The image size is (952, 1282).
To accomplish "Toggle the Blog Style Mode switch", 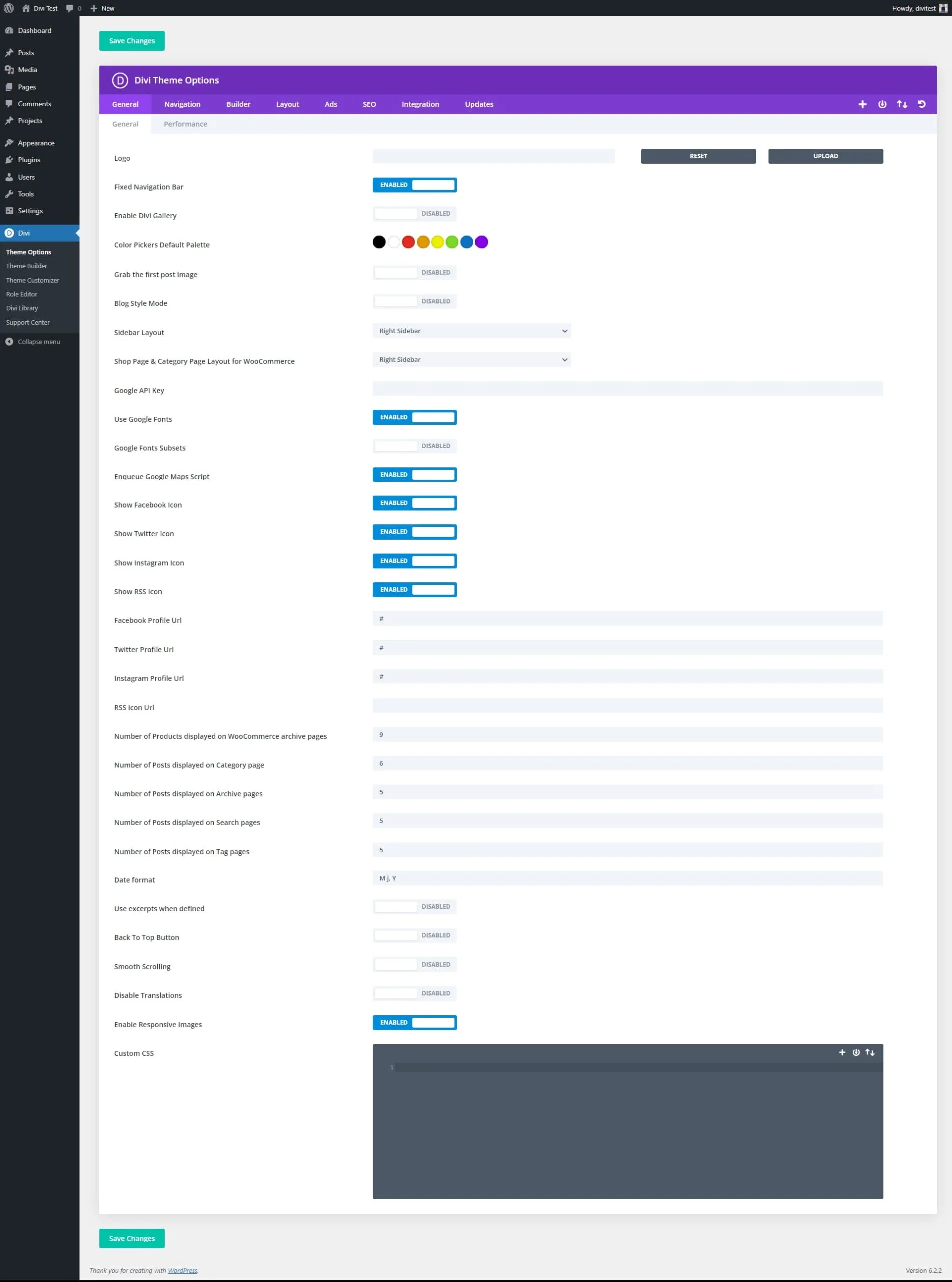I will click(415, 301).
